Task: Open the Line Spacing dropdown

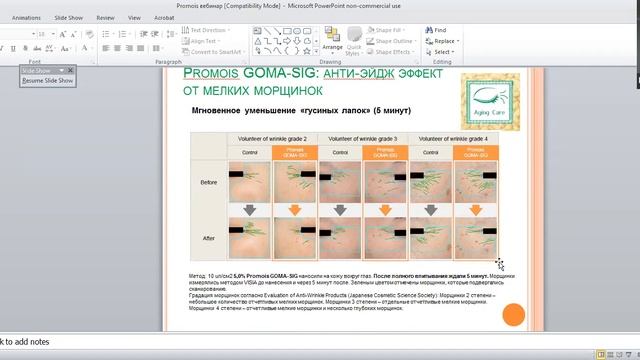Action: click(171, 34)
